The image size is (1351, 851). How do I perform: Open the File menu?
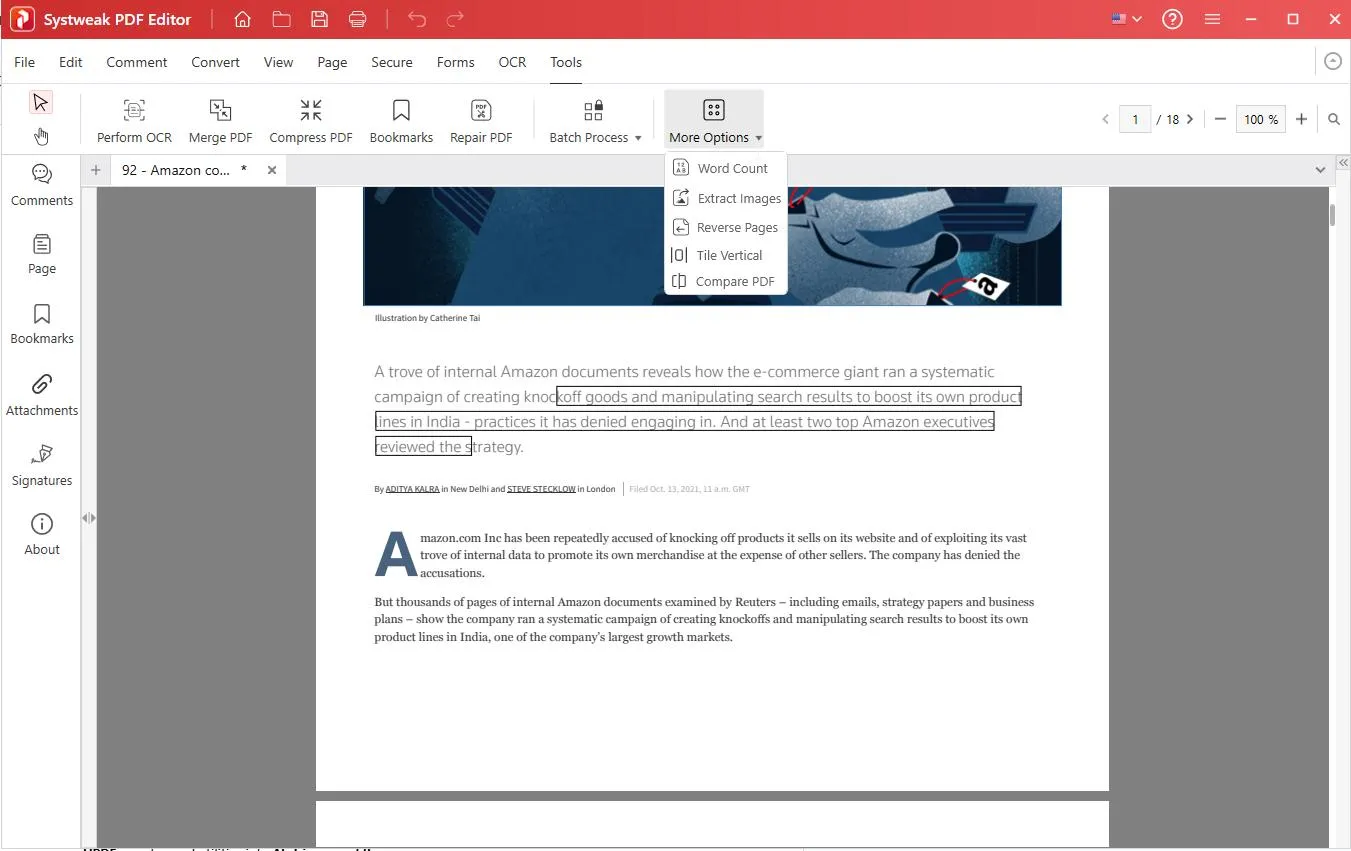point(24,62)
